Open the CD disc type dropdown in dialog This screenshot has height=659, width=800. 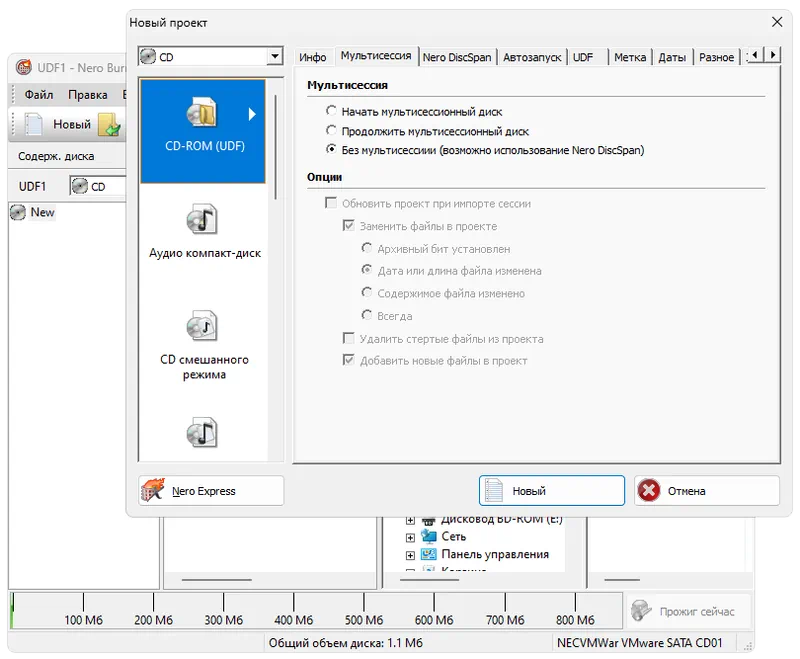click(x=274, y=56)
